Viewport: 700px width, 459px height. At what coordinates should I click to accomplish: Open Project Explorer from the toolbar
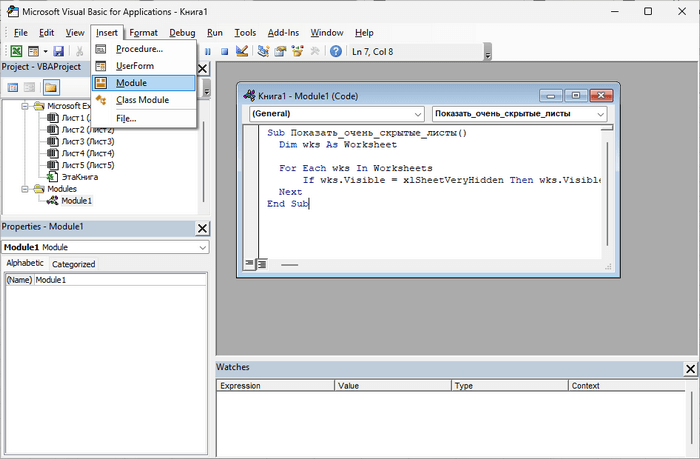coord(264,51)
